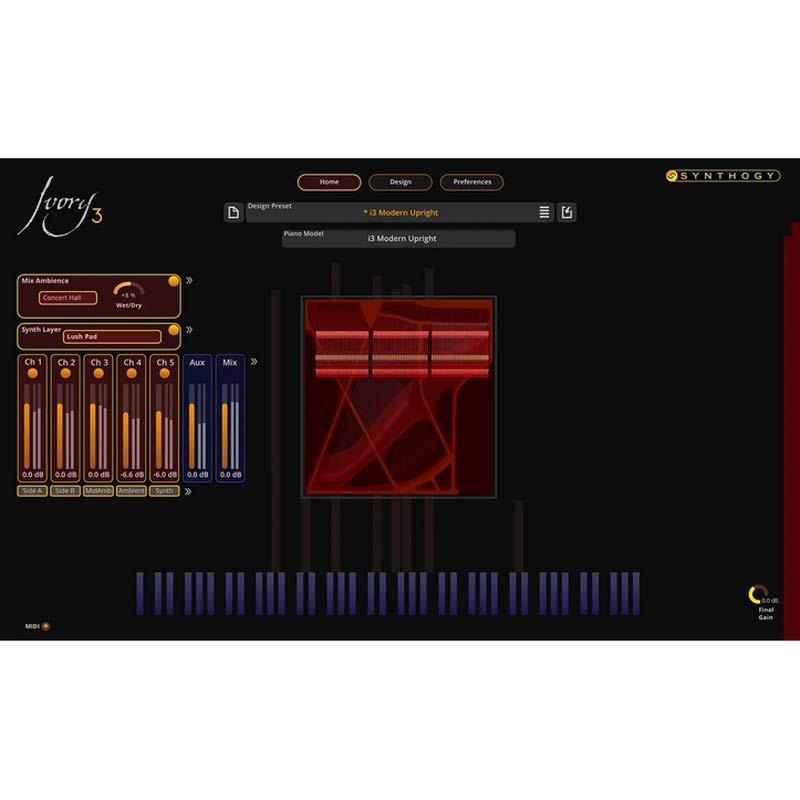The image size is (800, 800).
Task: Expand the Mix Ambience panel chevron
Action: pyautogui.click(x=189, y=279)
